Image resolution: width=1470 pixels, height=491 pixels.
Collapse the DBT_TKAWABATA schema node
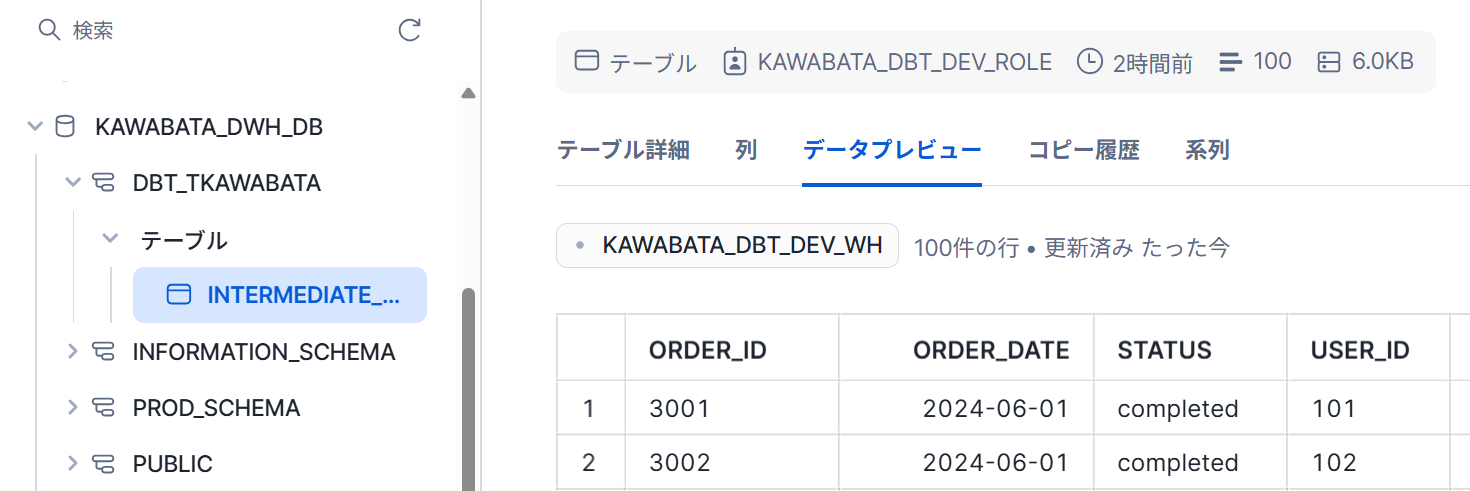pyautogui.click(x=72, y=182)
